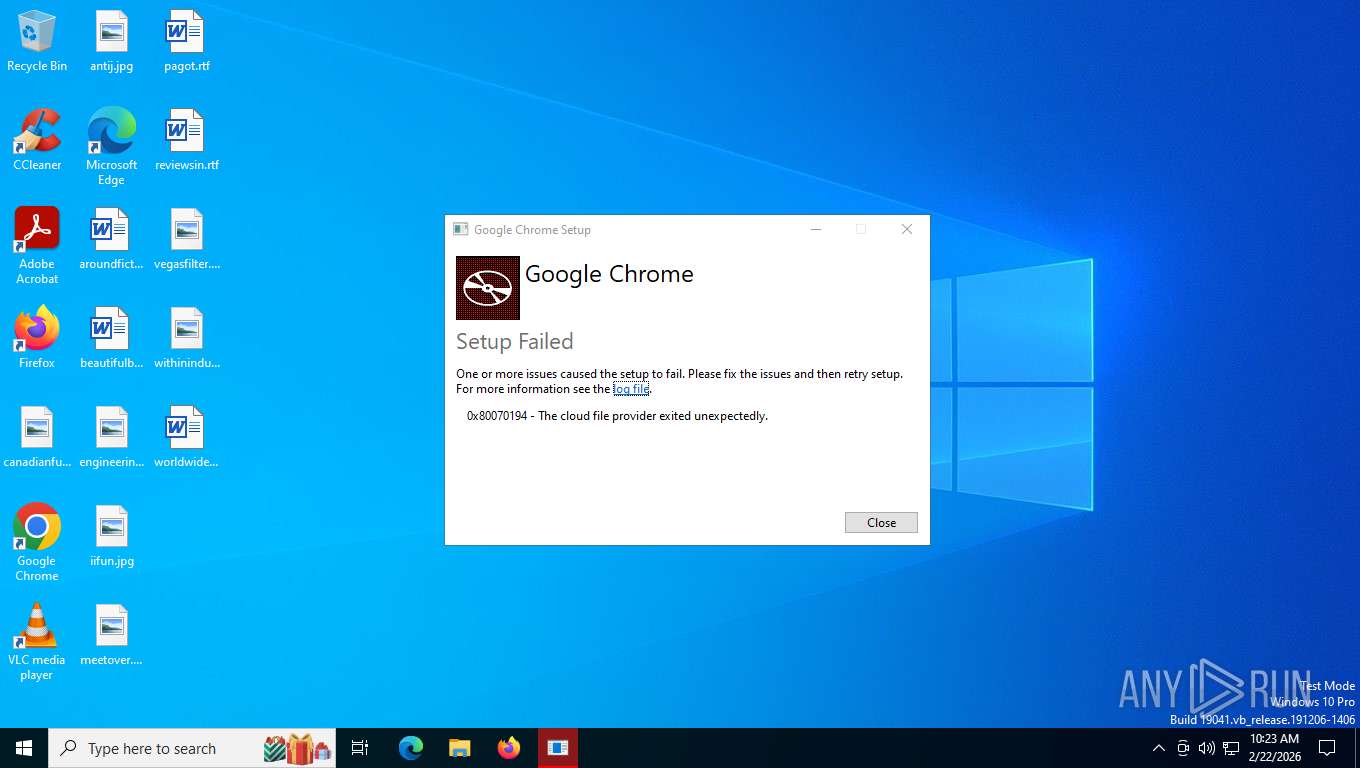The image size is (1360, 768).
Task: Click the 0x80070194 error message text
Action: pos(617,416)
